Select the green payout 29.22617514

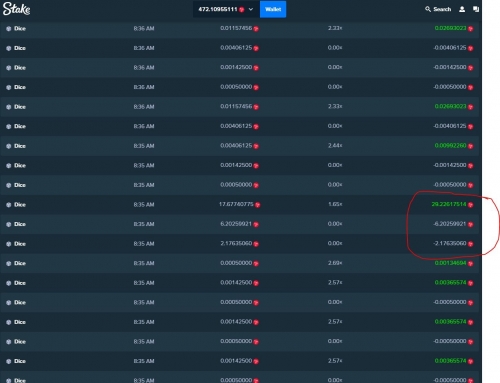pos(449,204)
